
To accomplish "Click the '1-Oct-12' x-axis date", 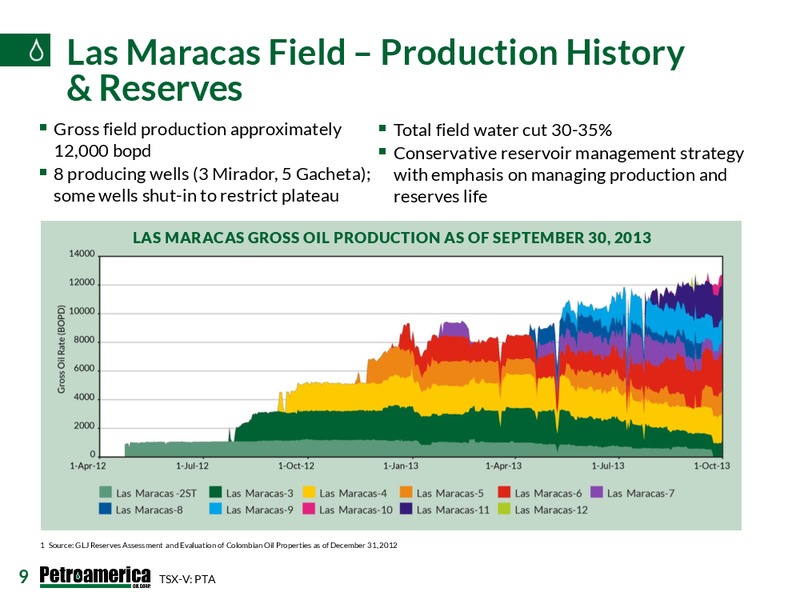I will 296,466.
